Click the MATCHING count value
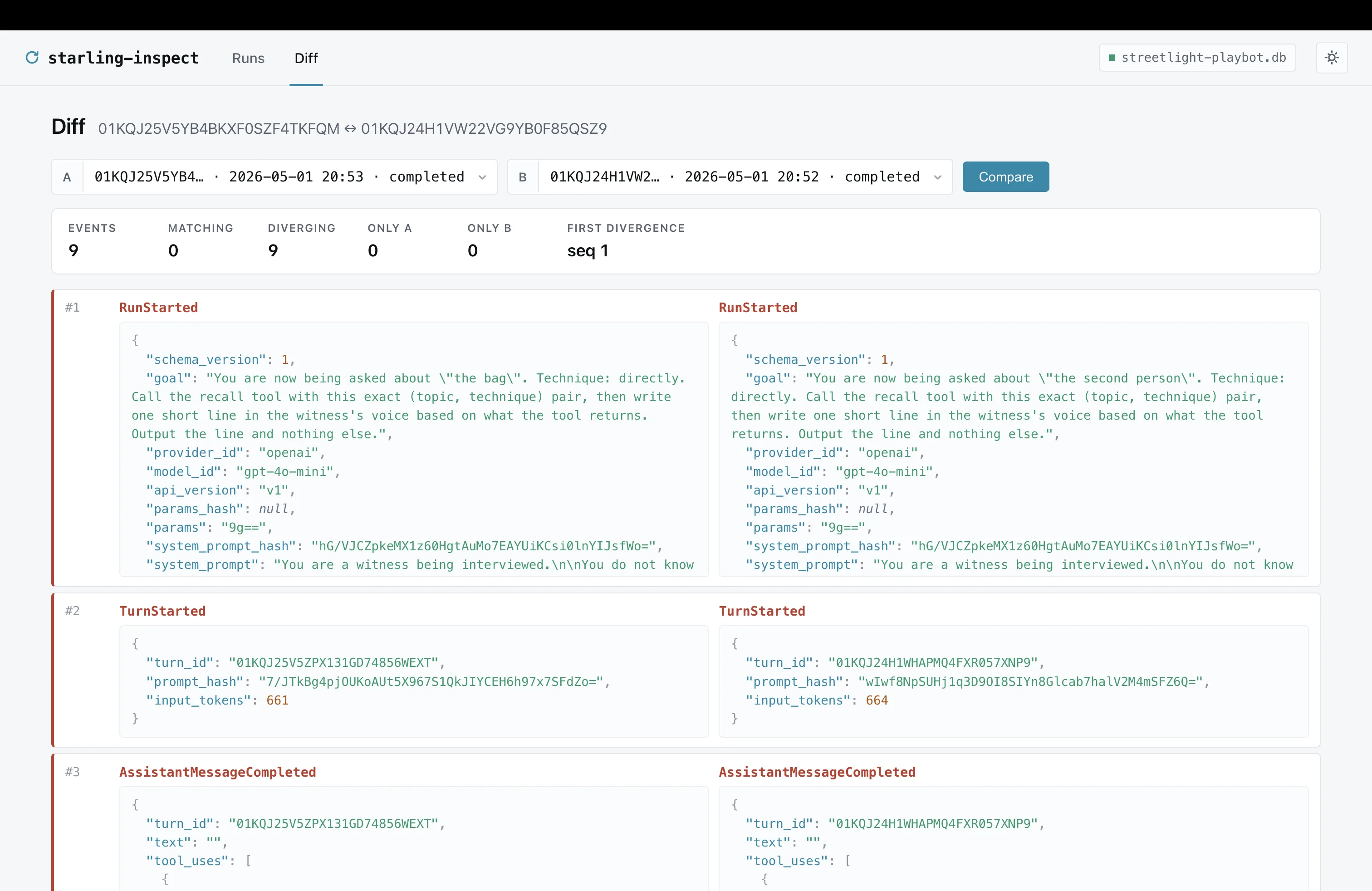The height and width of the screenshot is (891, 1372). tap(173, 251)
